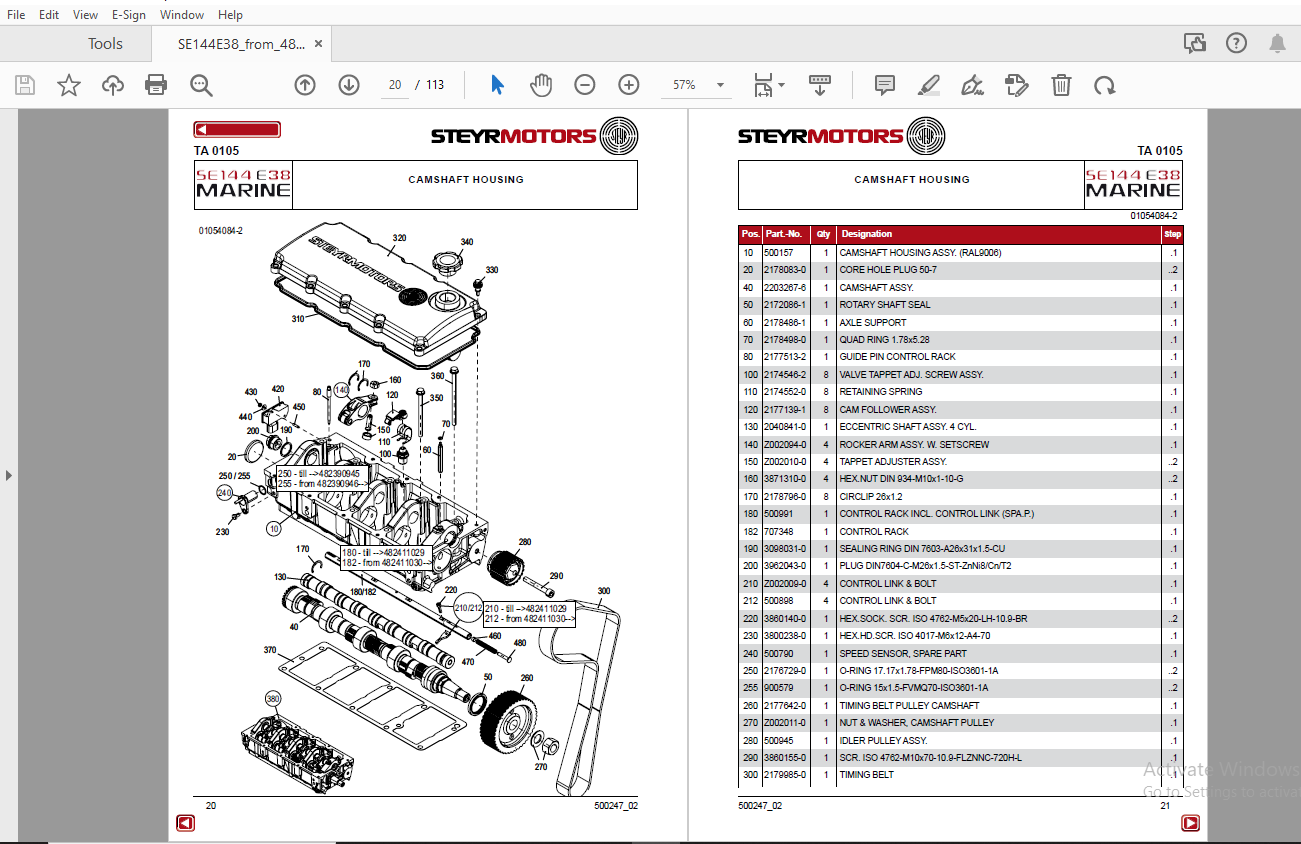Select 'ROCKER ARM ASSY. W. SETSCREW' text
Image resolution: width=1301 pixels, height=844 pixels.
pos(915,445)
